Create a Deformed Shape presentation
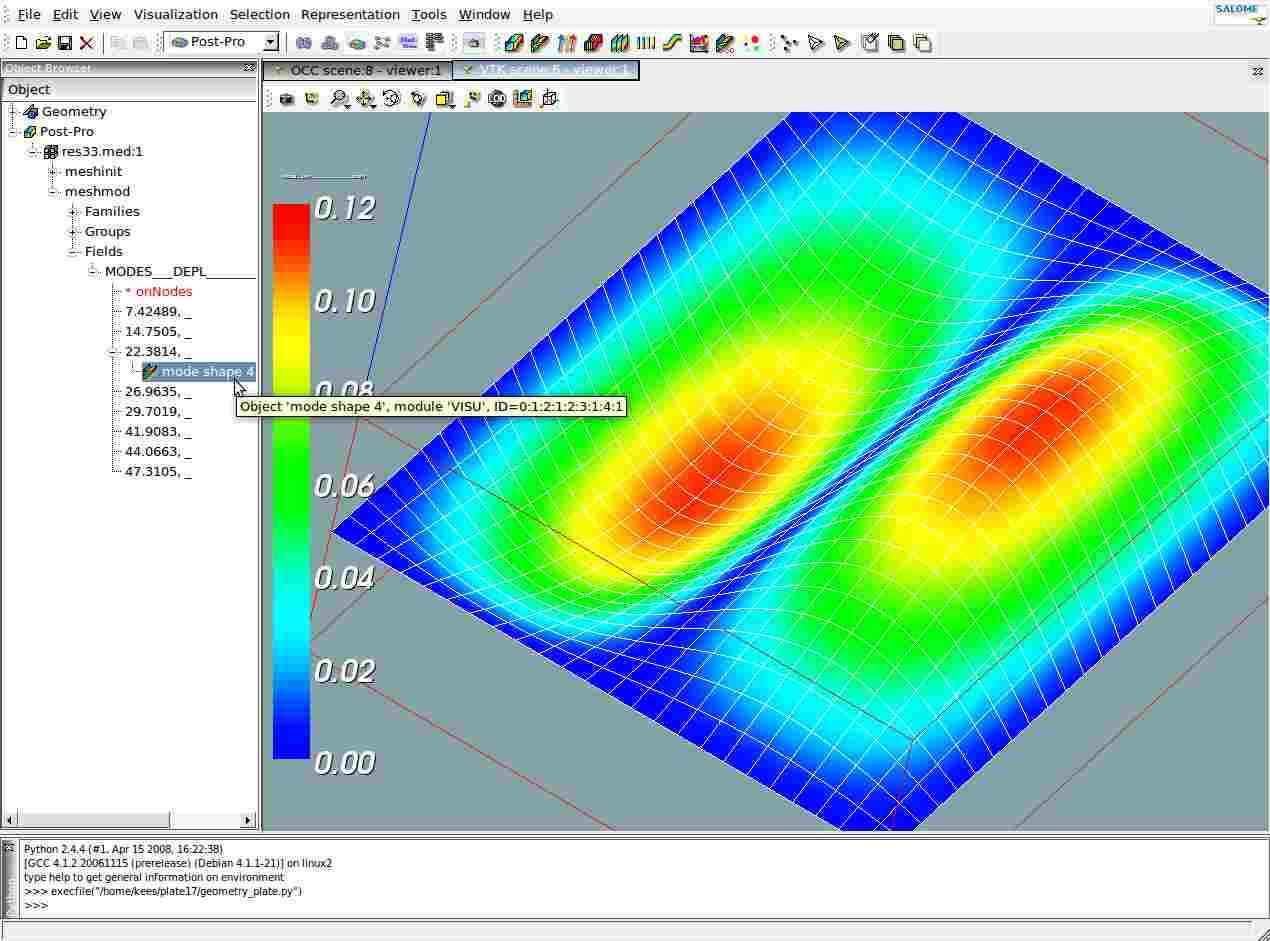This screenshot has height=941, width=1270. coord(540,43)
